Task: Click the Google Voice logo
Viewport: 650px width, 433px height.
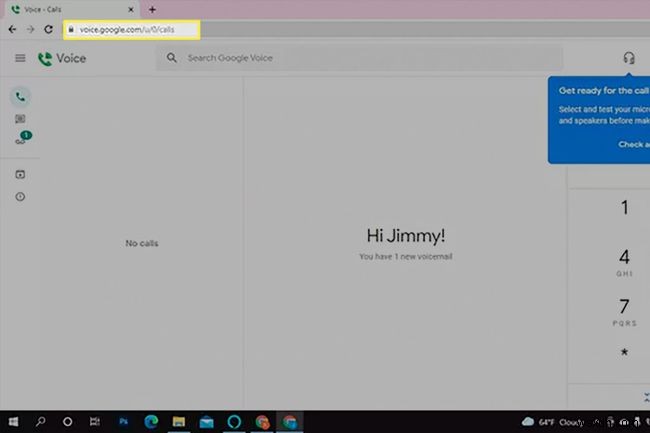Action: tap(62, 58)
